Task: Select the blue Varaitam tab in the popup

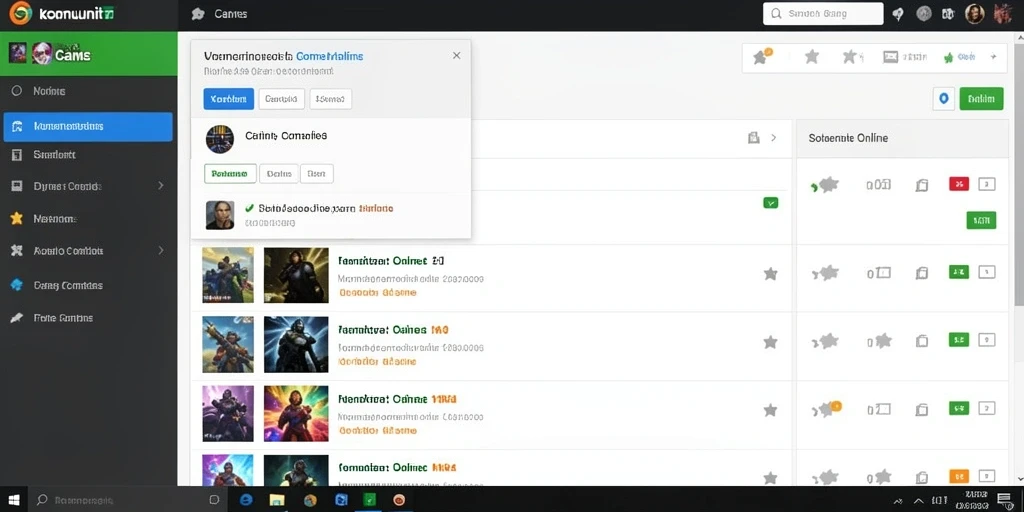Action: (229, 99)
